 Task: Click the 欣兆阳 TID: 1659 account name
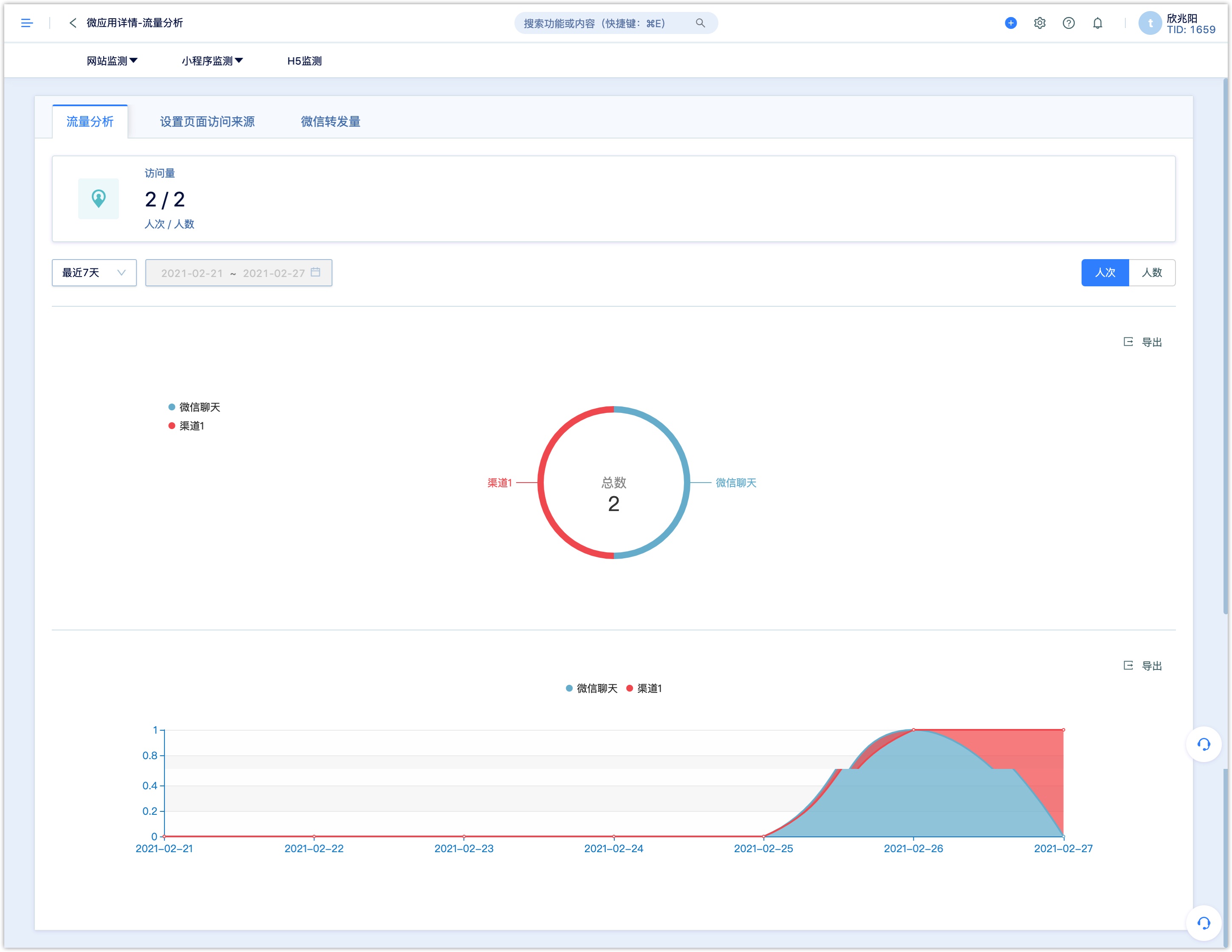pyautogui.click(x=1190, y=24)
